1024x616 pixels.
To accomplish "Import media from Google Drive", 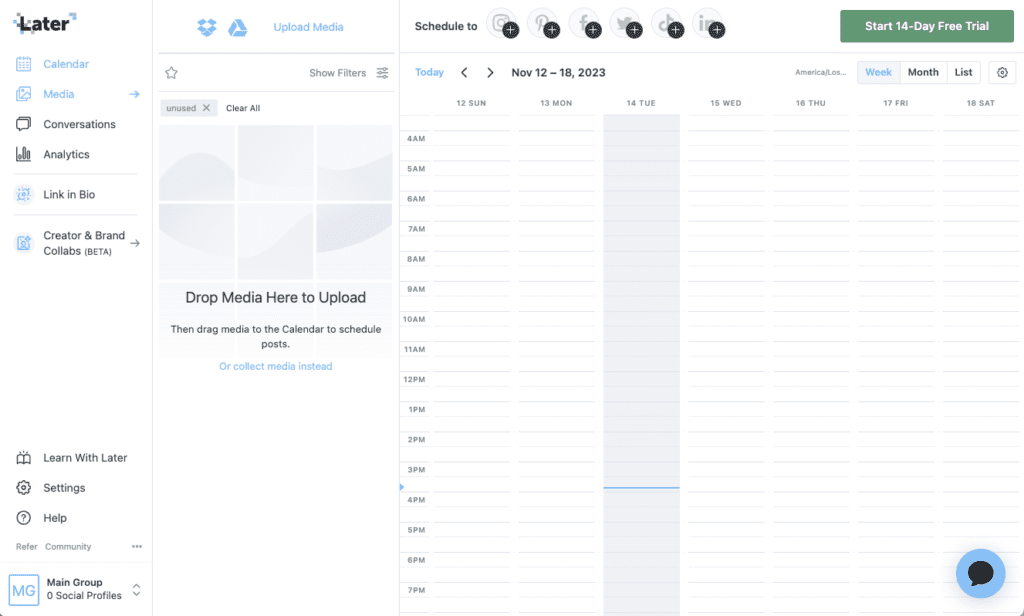I will click(x=238, y=27).
